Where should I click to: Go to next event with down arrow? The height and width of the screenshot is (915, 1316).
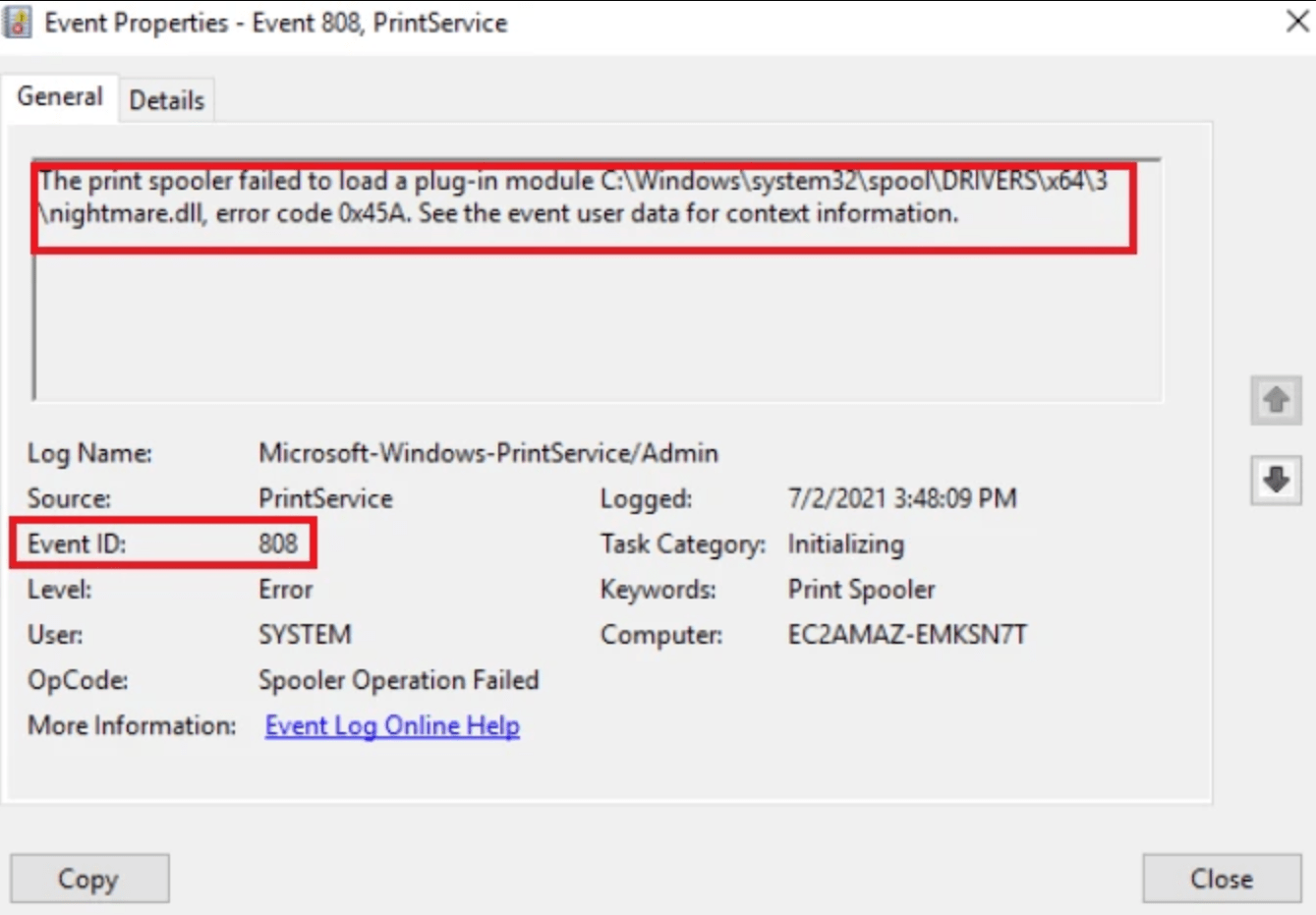click(x=1276, y=480)
